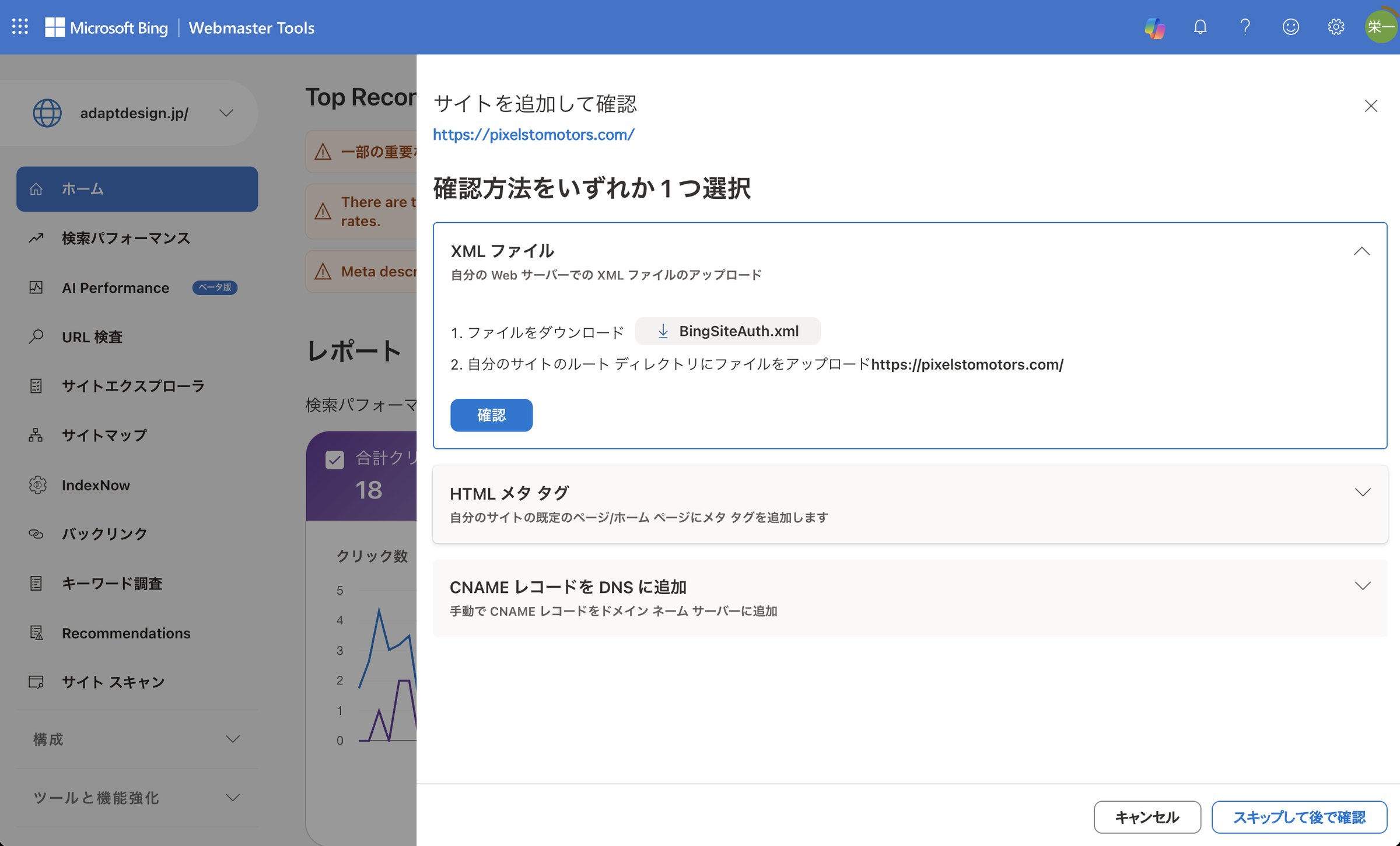This screenshot has width=1400, height=846.
Task: Expand the HTML メタ タグ option
Action: (x=1363, y=493)
